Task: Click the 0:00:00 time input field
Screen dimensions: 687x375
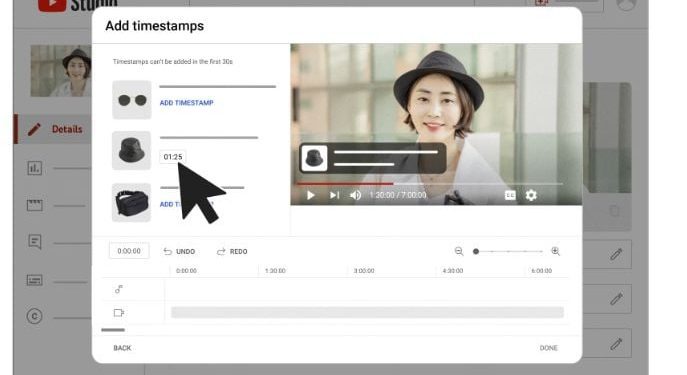Action: tap(129, 251)
